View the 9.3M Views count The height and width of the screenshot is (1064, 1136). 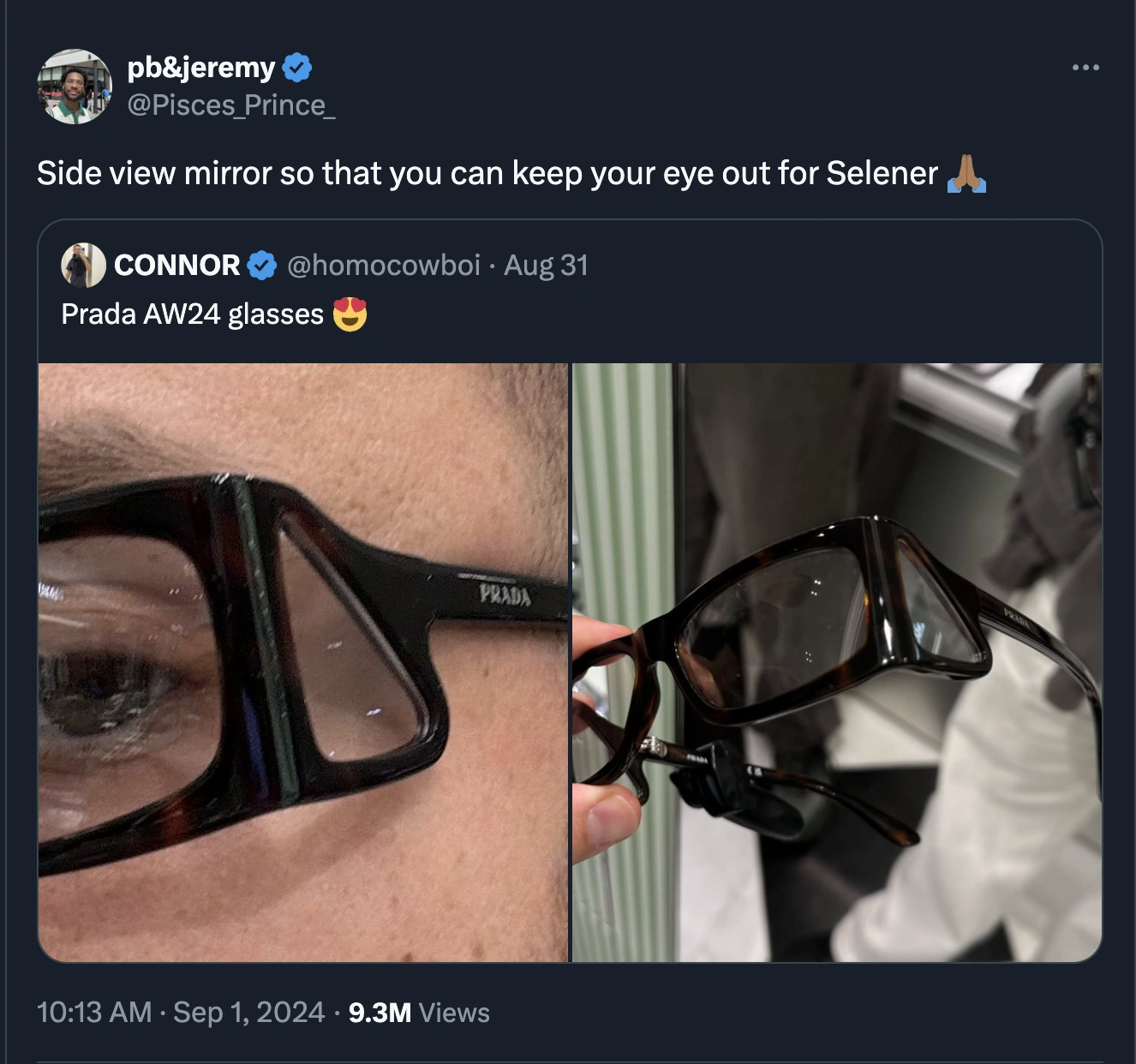pos(419,1013)
